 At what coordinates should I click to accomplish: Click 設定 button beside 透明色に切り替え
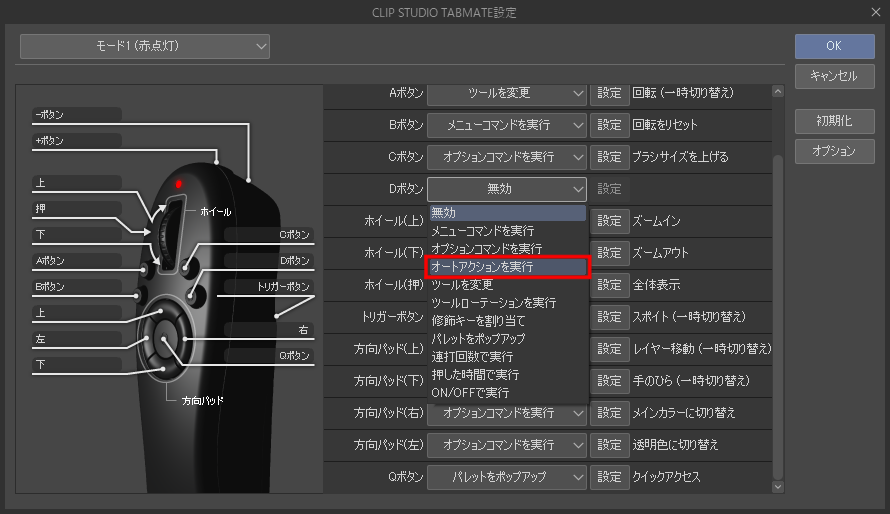point(610,445)
